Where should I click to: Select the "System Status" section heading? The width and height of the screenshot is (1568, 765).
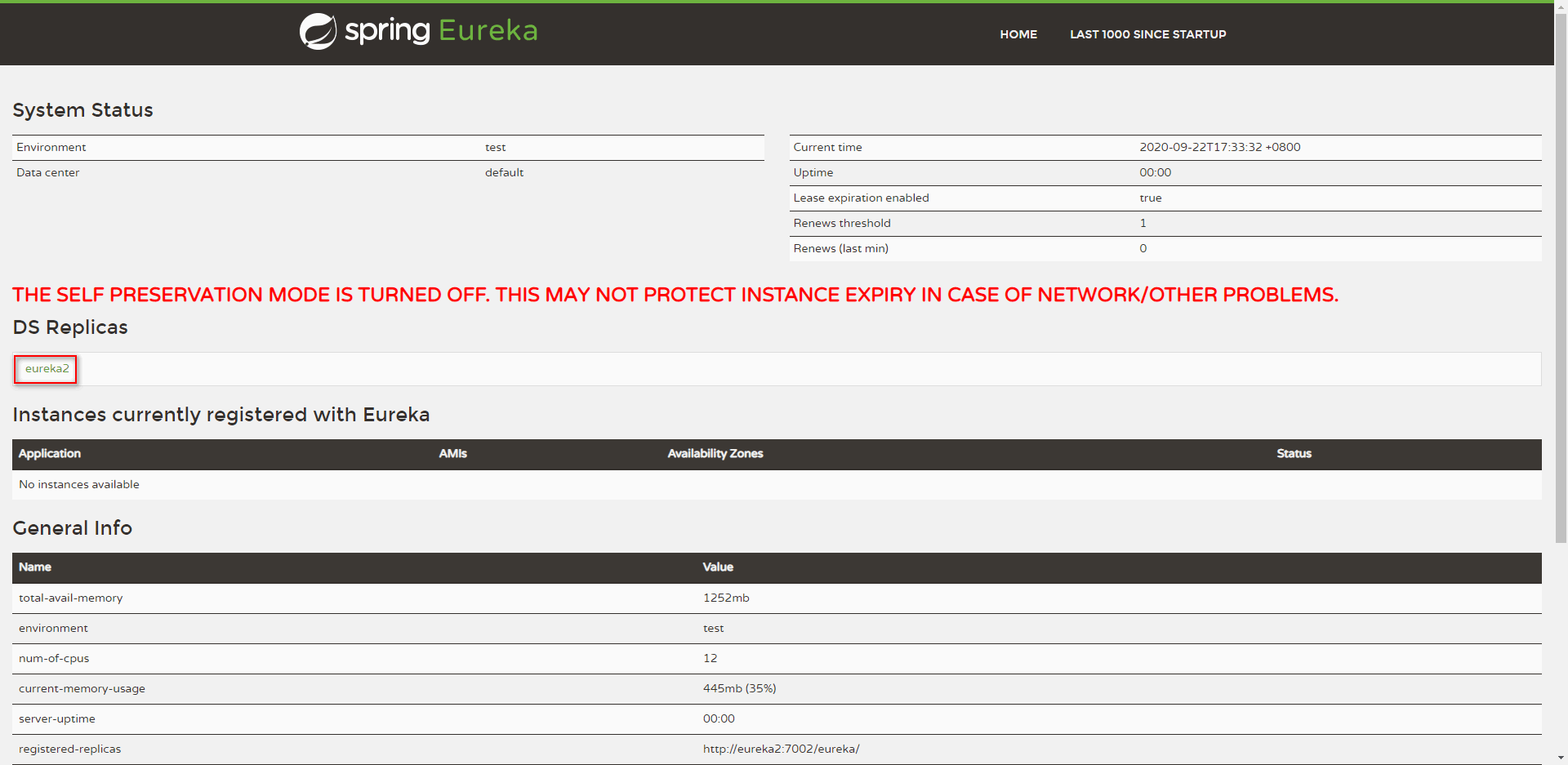(82, 110)
